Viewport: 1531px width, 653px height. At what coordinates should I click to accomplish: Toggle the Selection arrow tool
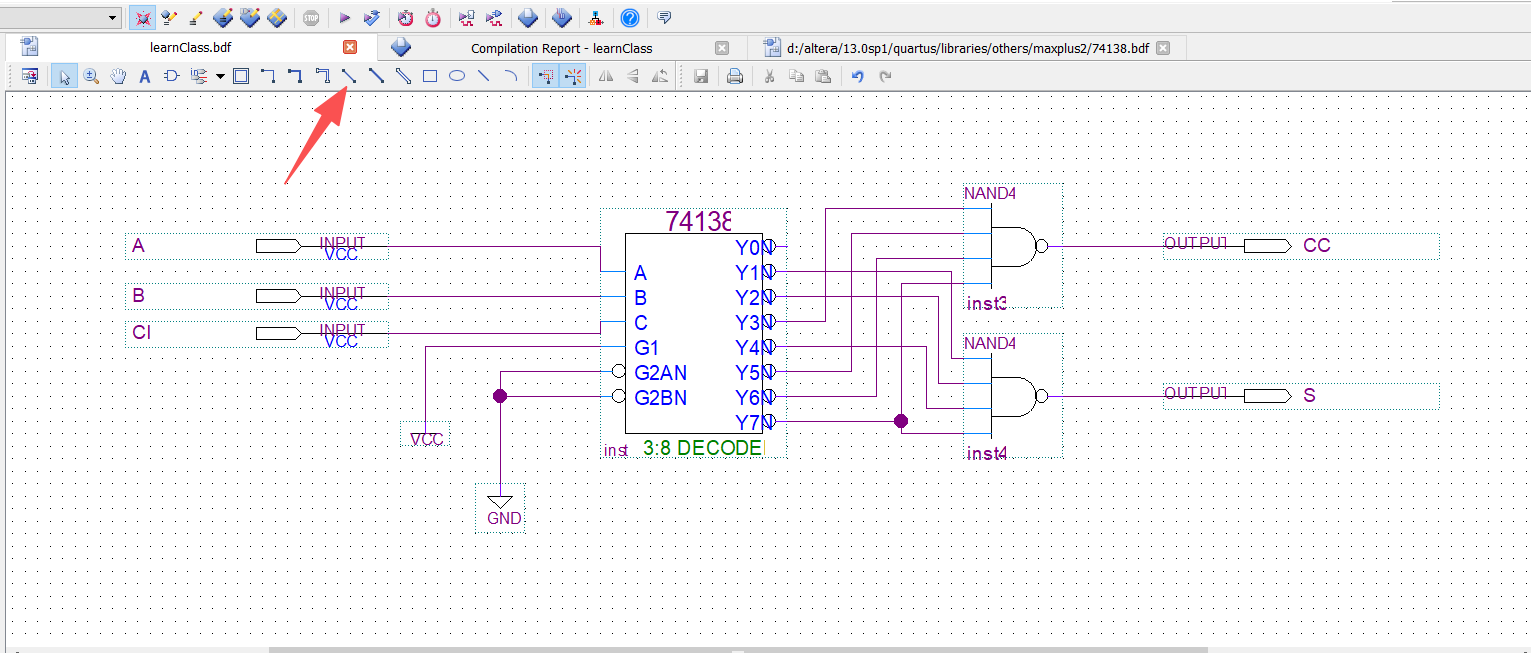(64, 76)
